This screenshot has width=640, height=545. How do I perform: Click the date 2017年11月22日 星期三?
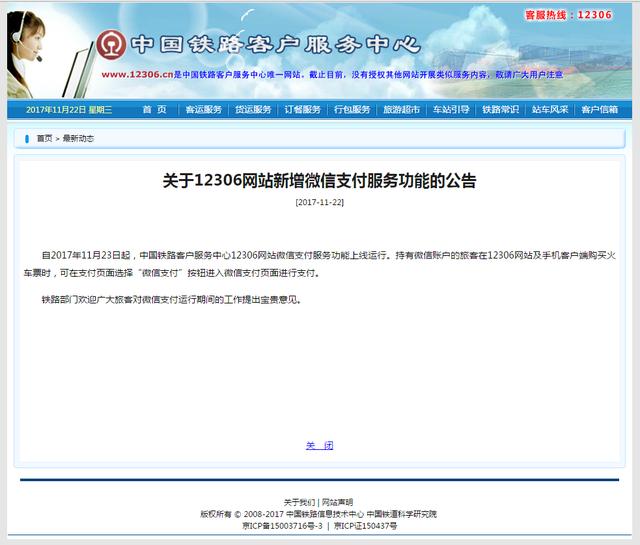click(x=69, y=109)
